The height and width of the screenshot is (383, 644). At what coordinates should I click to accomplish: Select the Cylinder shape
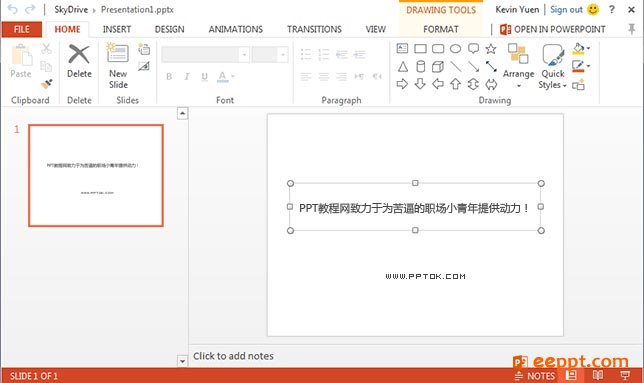pos(420,67)
